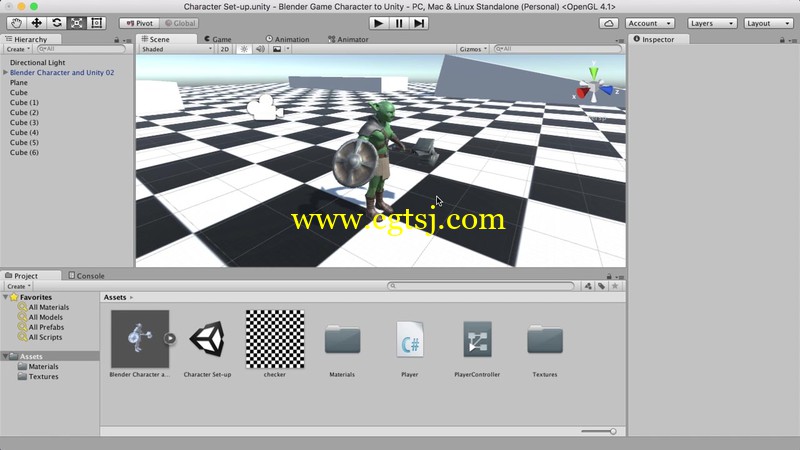The image size is (800, 450).
Task: Save search to favorites star
Action: click(x=615, y=286)
